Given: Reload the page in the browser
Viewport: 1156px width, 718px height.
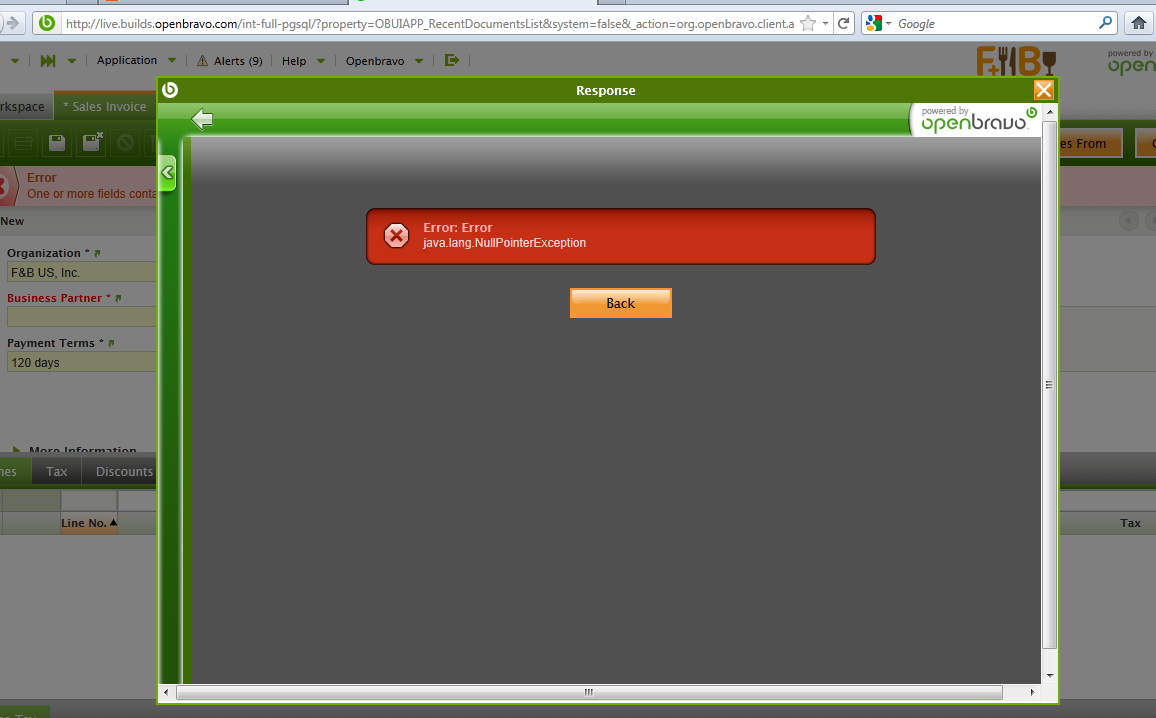Looking at the screenshot, I should pyautogui.click(x=843, y=23).
